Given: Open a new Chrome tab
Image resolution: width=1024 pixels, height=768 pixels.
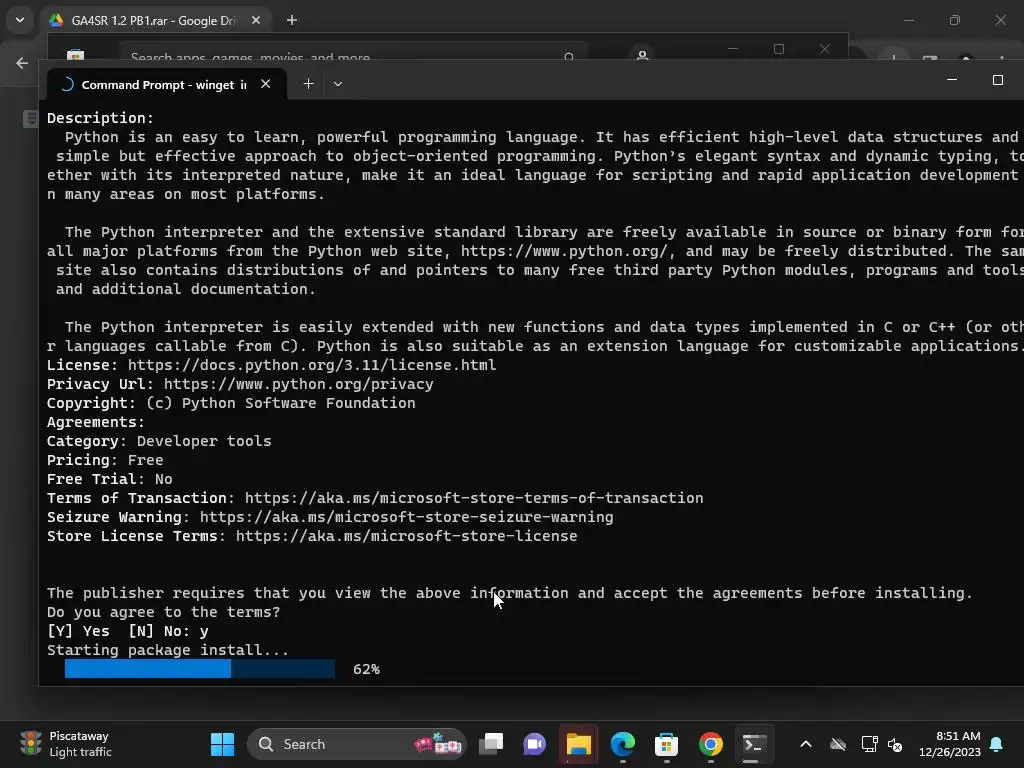Looking at the screenshot, I should 292,20.
